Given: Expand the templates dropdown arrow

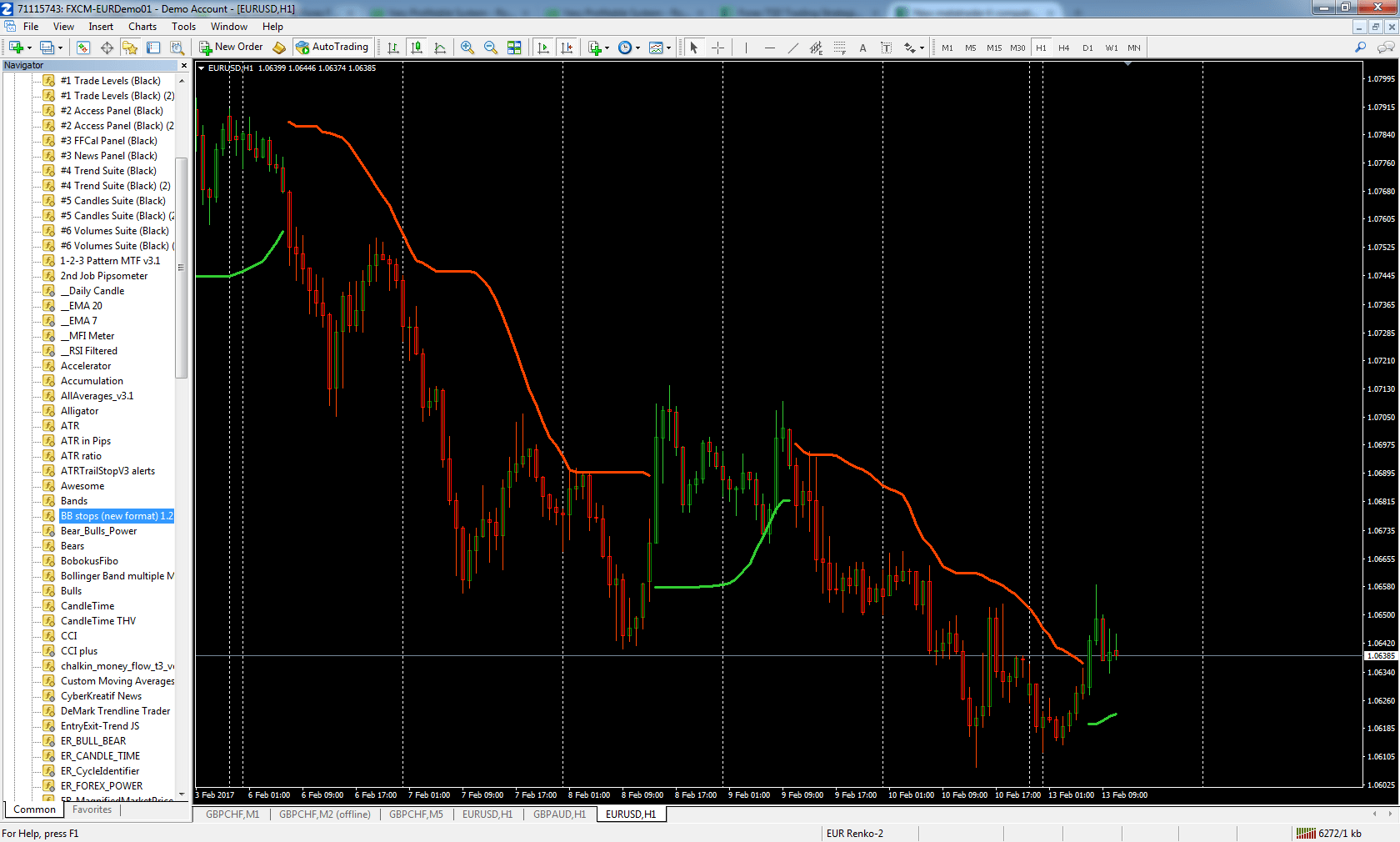Looking at the screenshot, I should point(668,48).
